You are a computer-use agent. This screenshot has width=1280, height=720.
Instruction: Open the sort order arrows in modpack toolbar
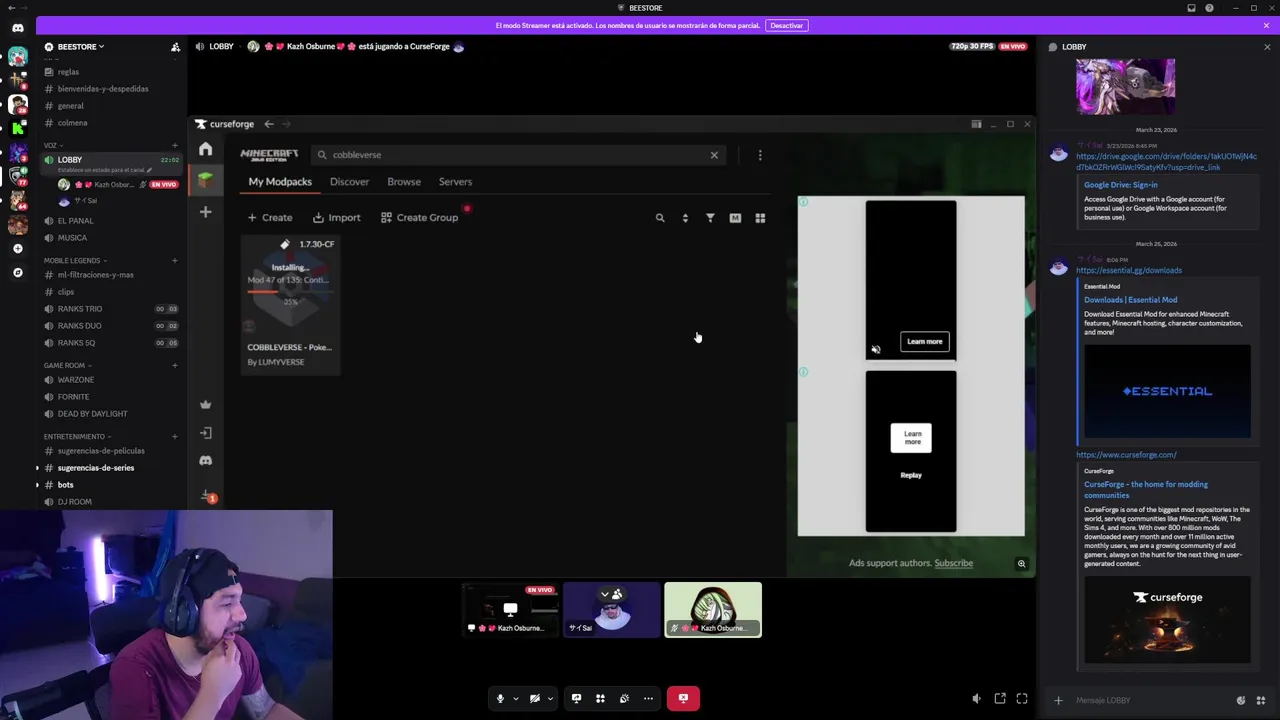point(685,218)
